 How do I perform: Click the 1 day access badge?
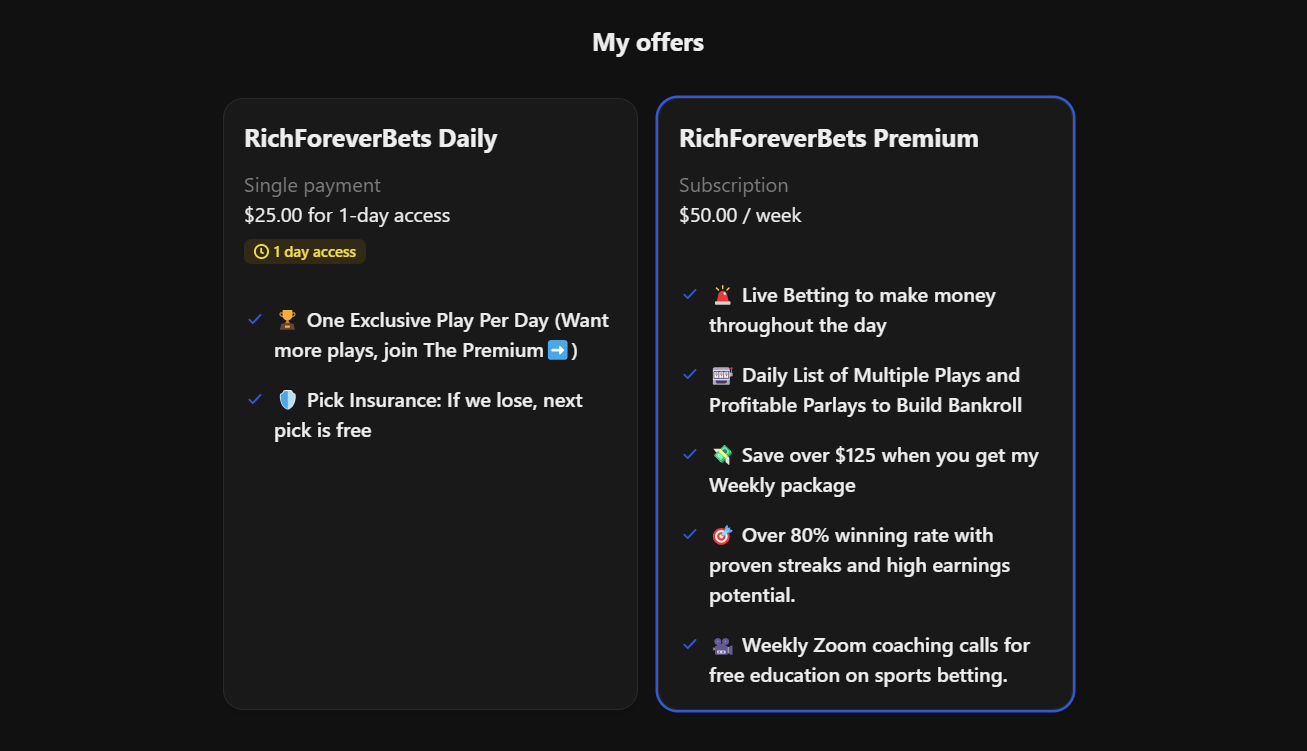click(x=305, y=252)
